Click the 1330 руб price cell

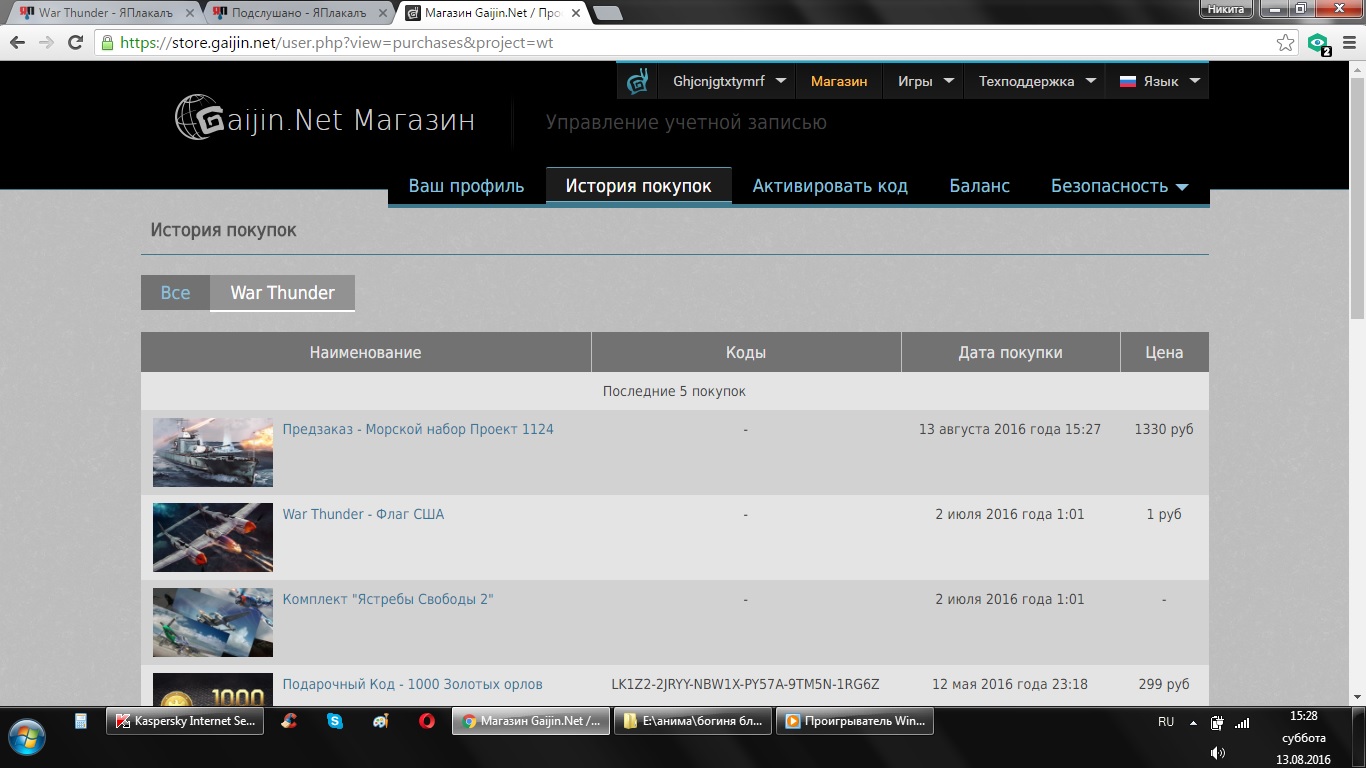tap(1164, 429)
